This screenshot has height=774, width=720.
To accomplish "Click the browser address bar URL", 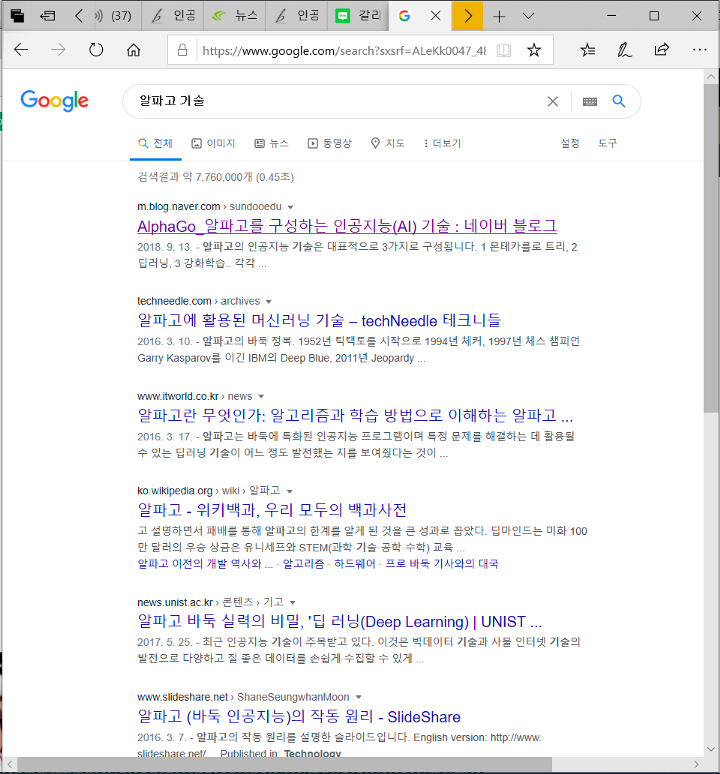I will pos(344,50).
